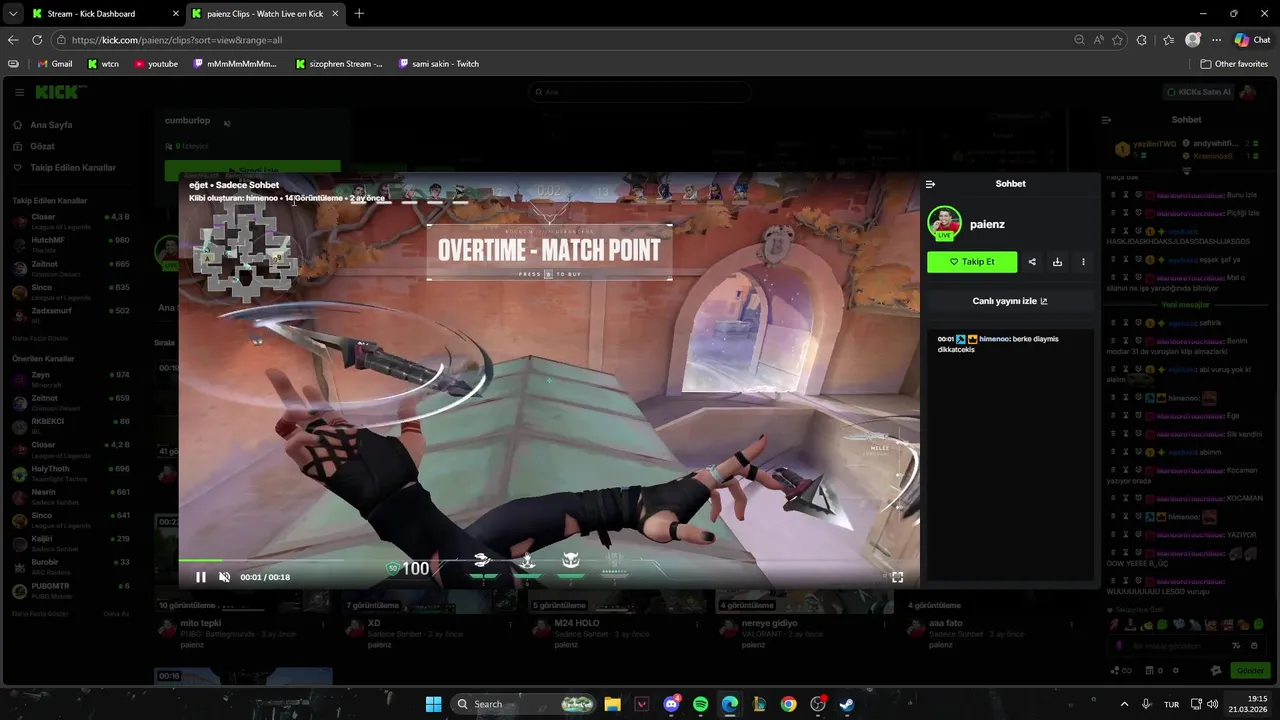Click the taskbar Search box
Image resolution: width=1280 pixels, height=720 pixels.
pyautogui.click(x=523, y=704)
